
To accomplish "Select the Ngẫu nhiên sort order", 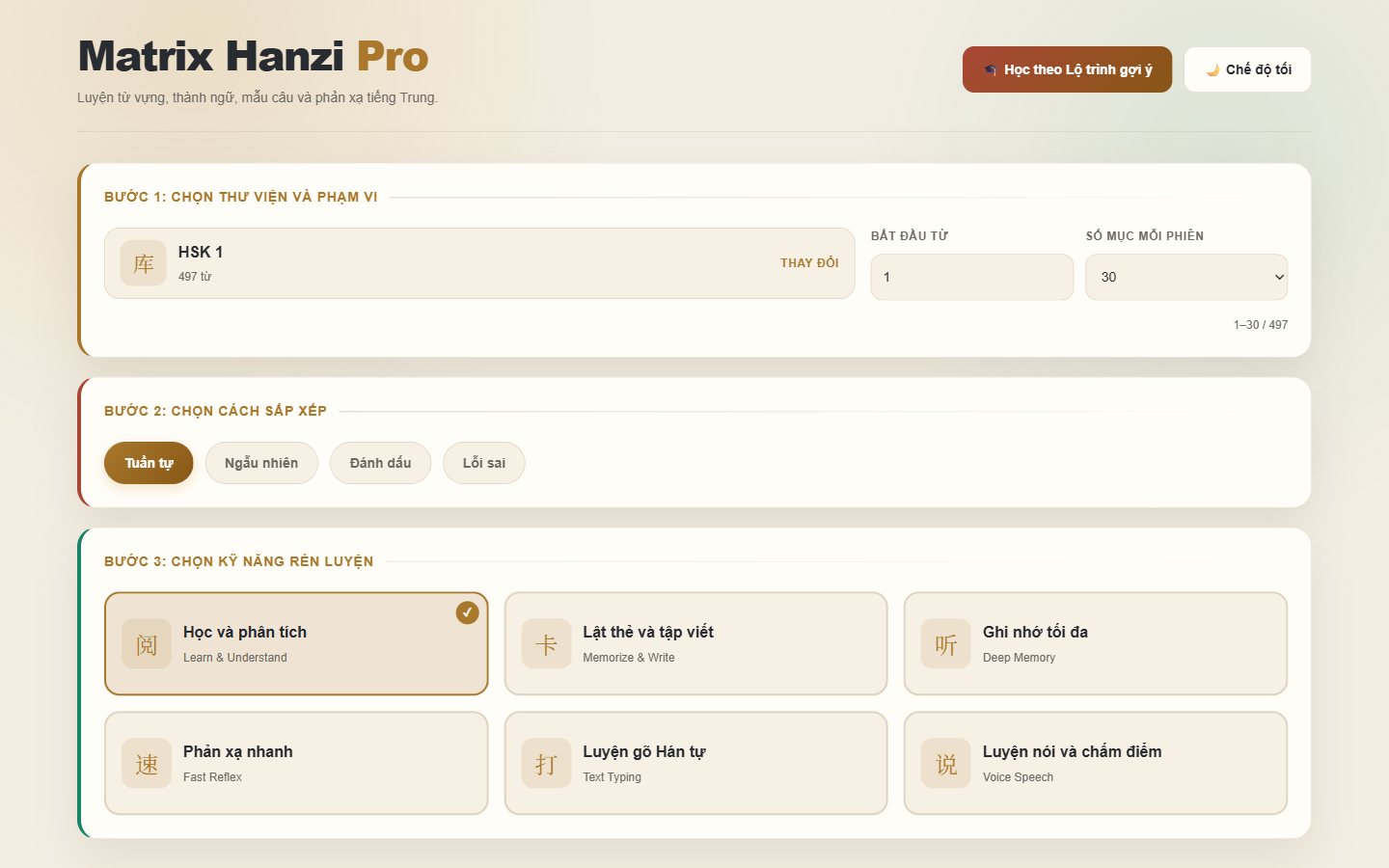I will pyautogui.click(x=261, y=463).
